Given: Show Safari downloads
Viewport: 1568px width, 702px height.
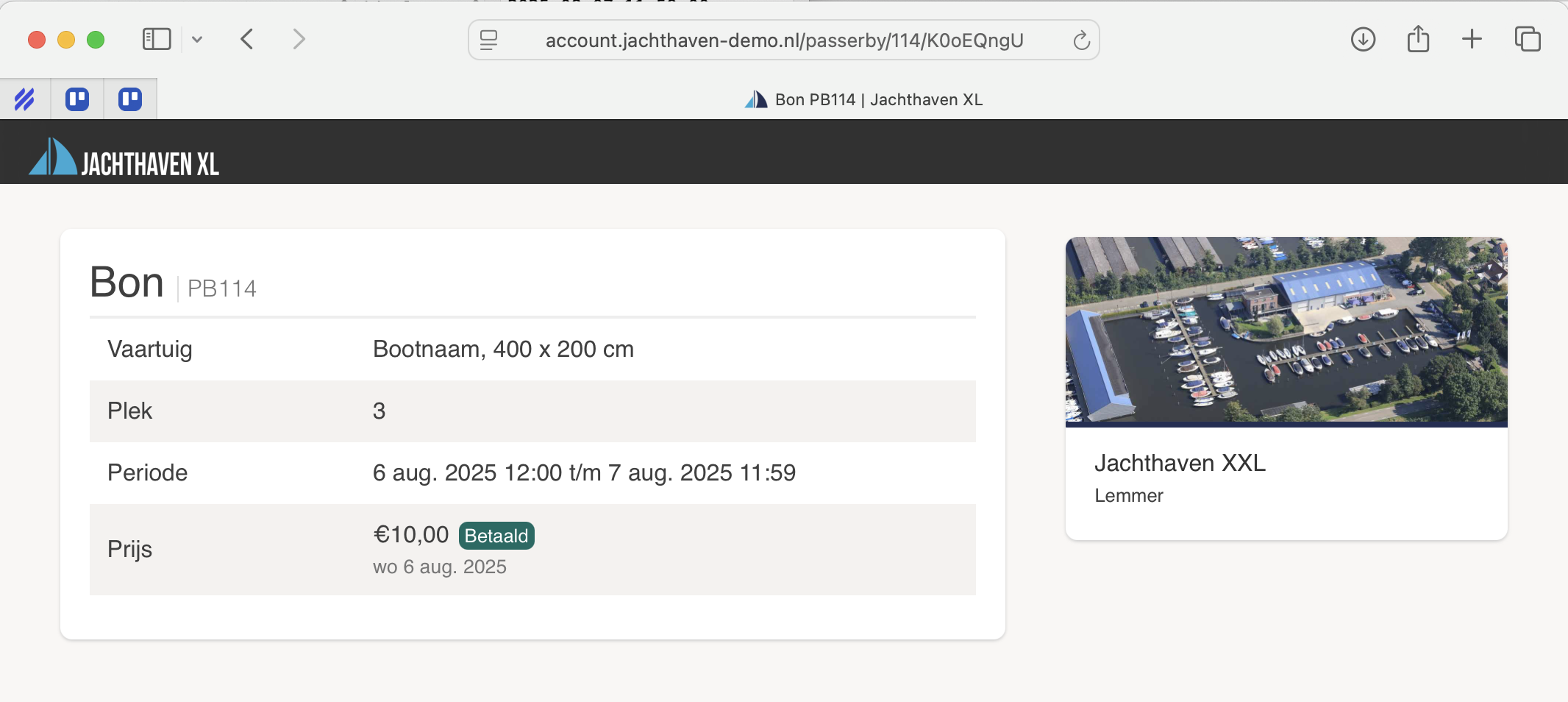Looking at the screenshot, I should 1363,39.
